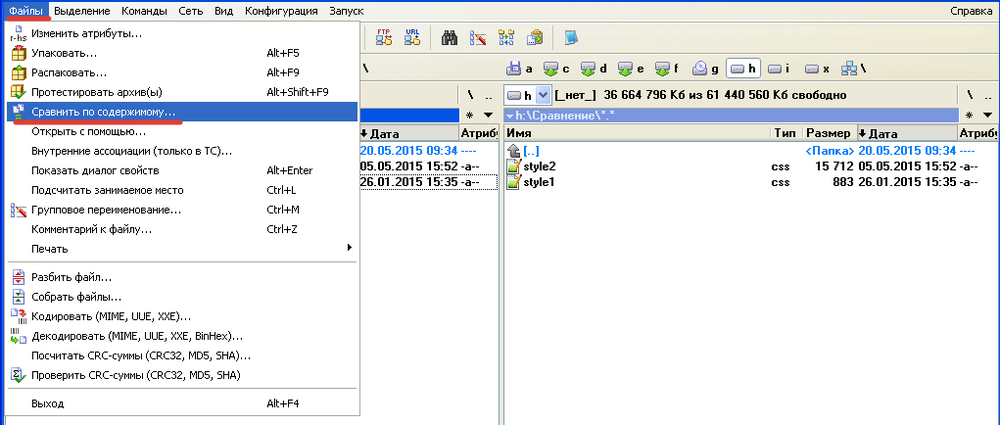Click the blue notepad toolbar icon
This screenshot has height=425, width=1000.
[571, 38]
